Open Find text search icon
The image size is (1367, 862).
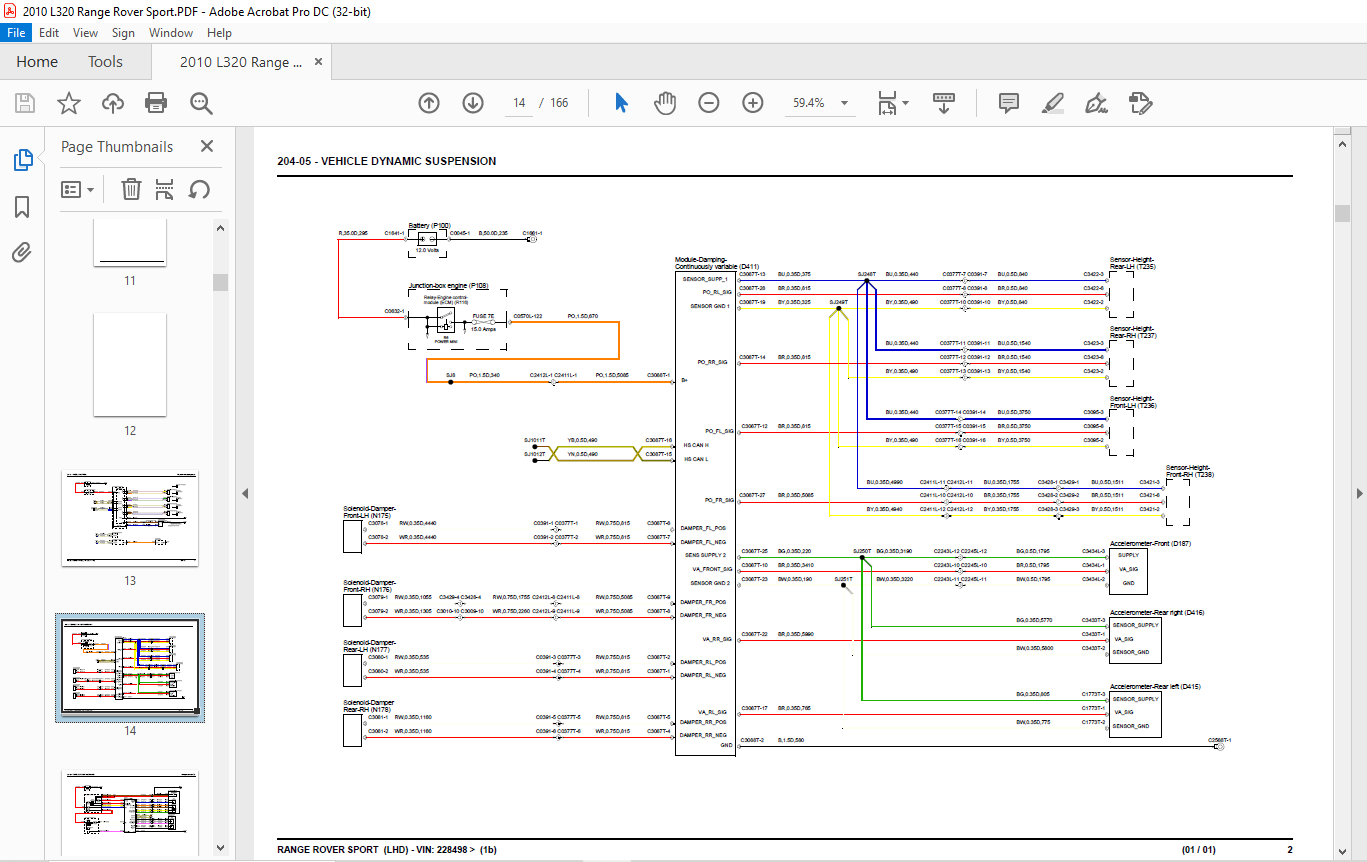click(x=201, y=103)
